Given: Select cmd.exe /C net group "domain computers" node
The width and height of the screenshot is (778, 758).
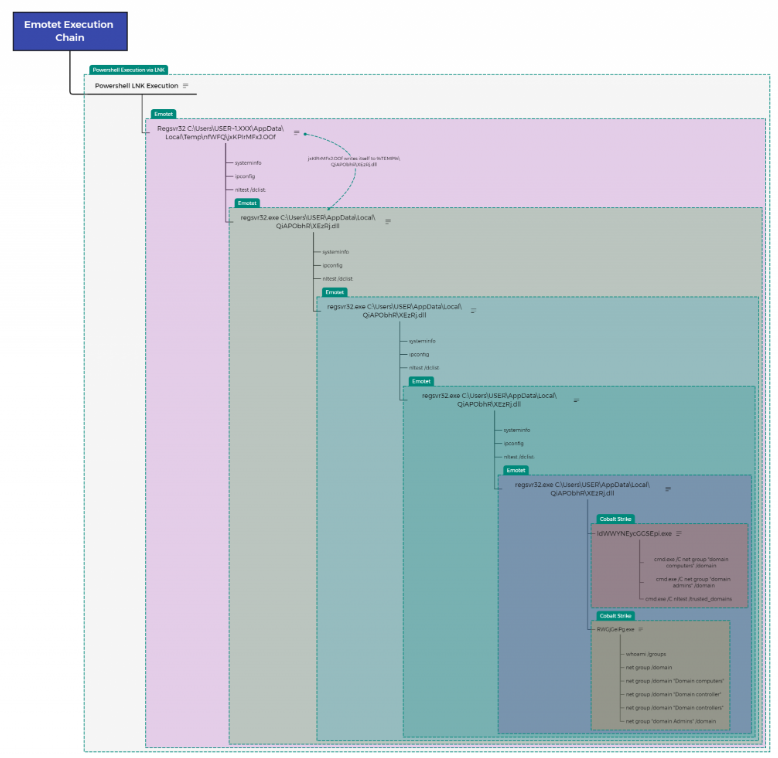Looking at the screenshot, I should coord(691,563).
